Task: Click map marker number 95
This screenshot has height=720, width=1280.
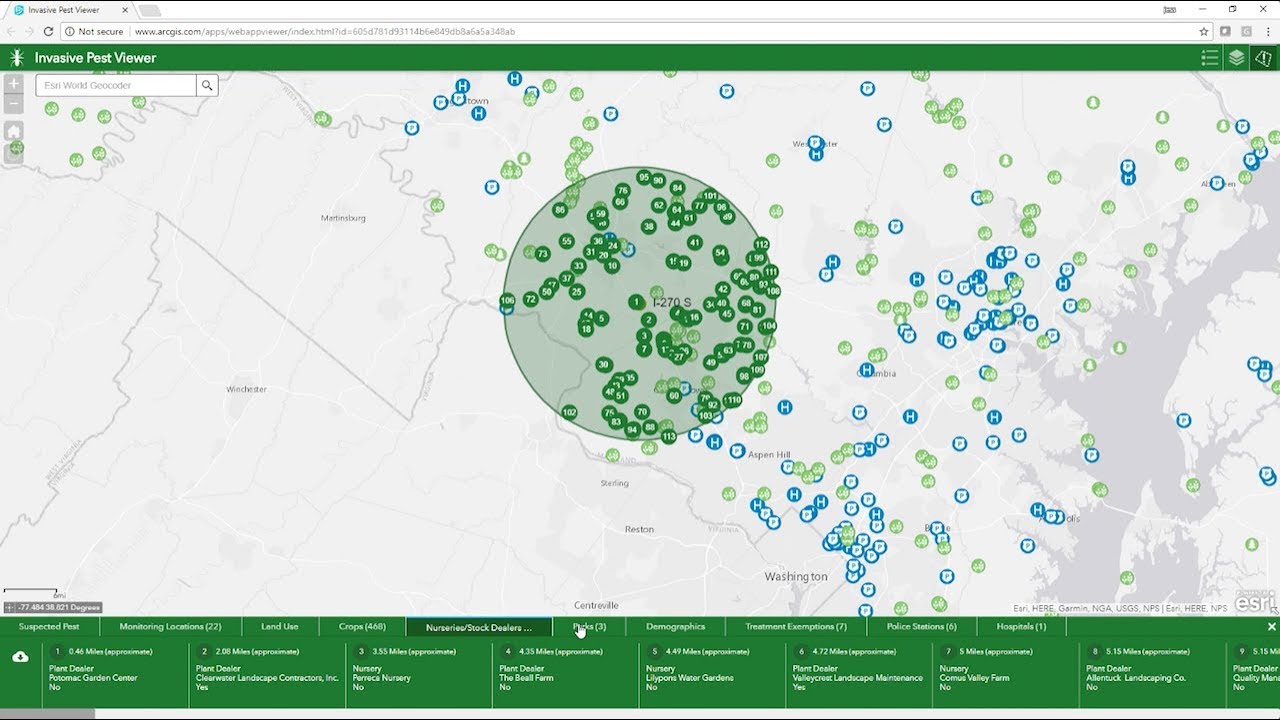Action: (x=644, y=177)
